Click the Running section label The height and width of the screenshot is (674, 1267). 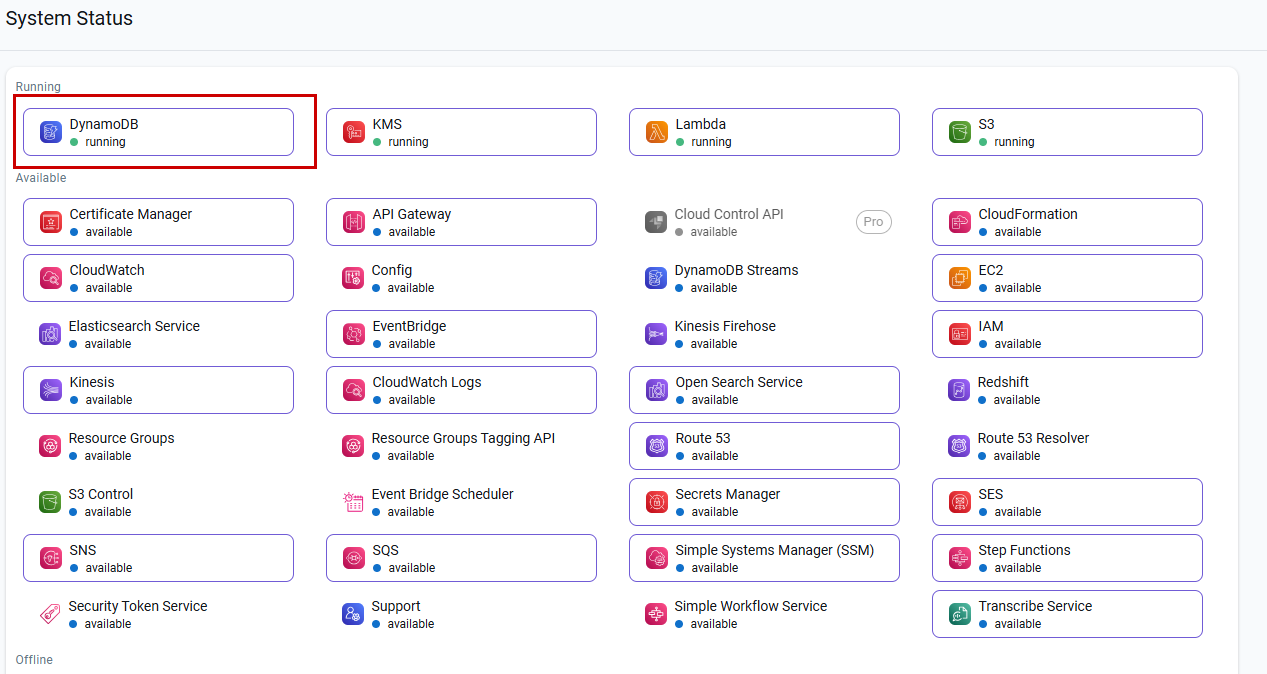[x=38, y=87]
